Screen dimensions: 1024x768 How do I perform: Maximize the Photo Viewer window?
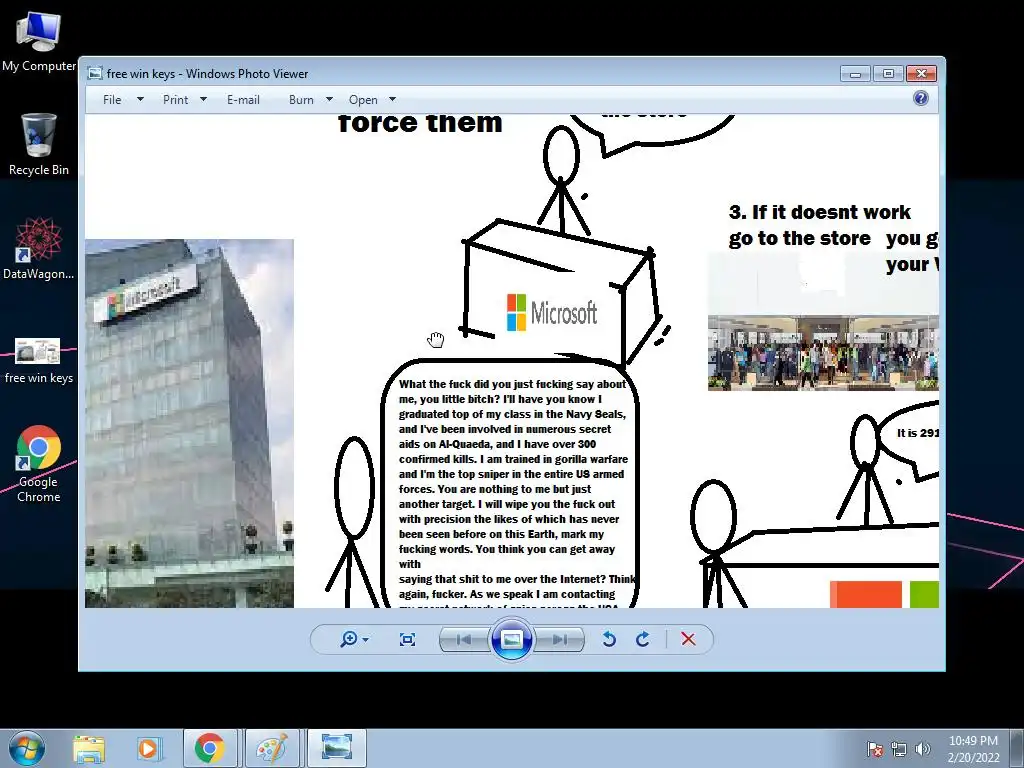[x=888, y=73]
